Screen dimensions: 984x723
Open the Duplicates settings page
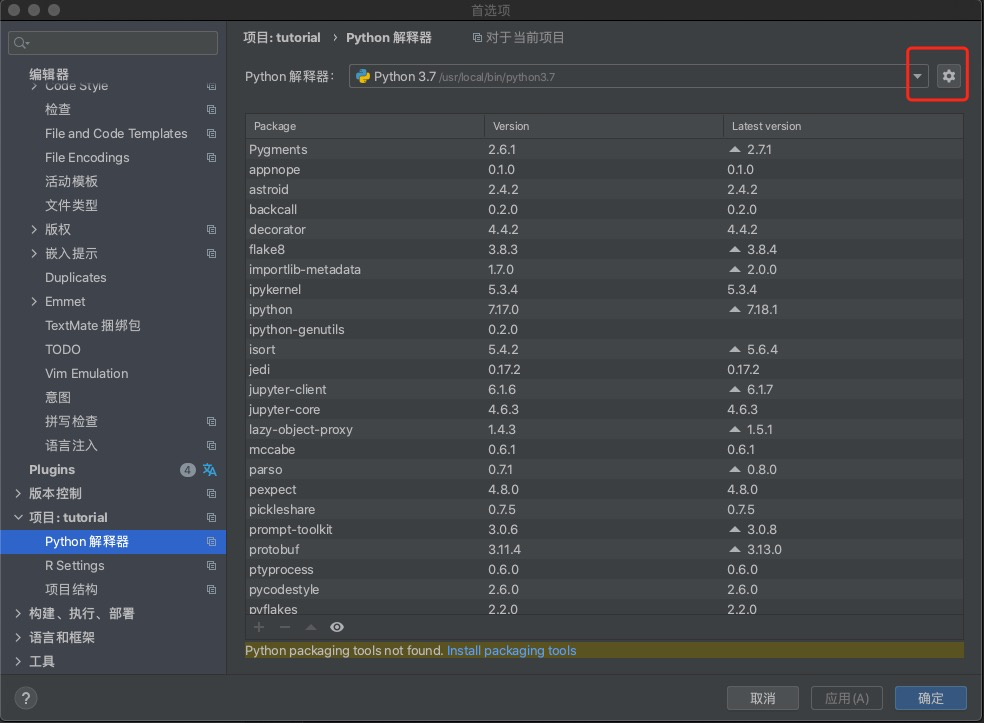75,277
